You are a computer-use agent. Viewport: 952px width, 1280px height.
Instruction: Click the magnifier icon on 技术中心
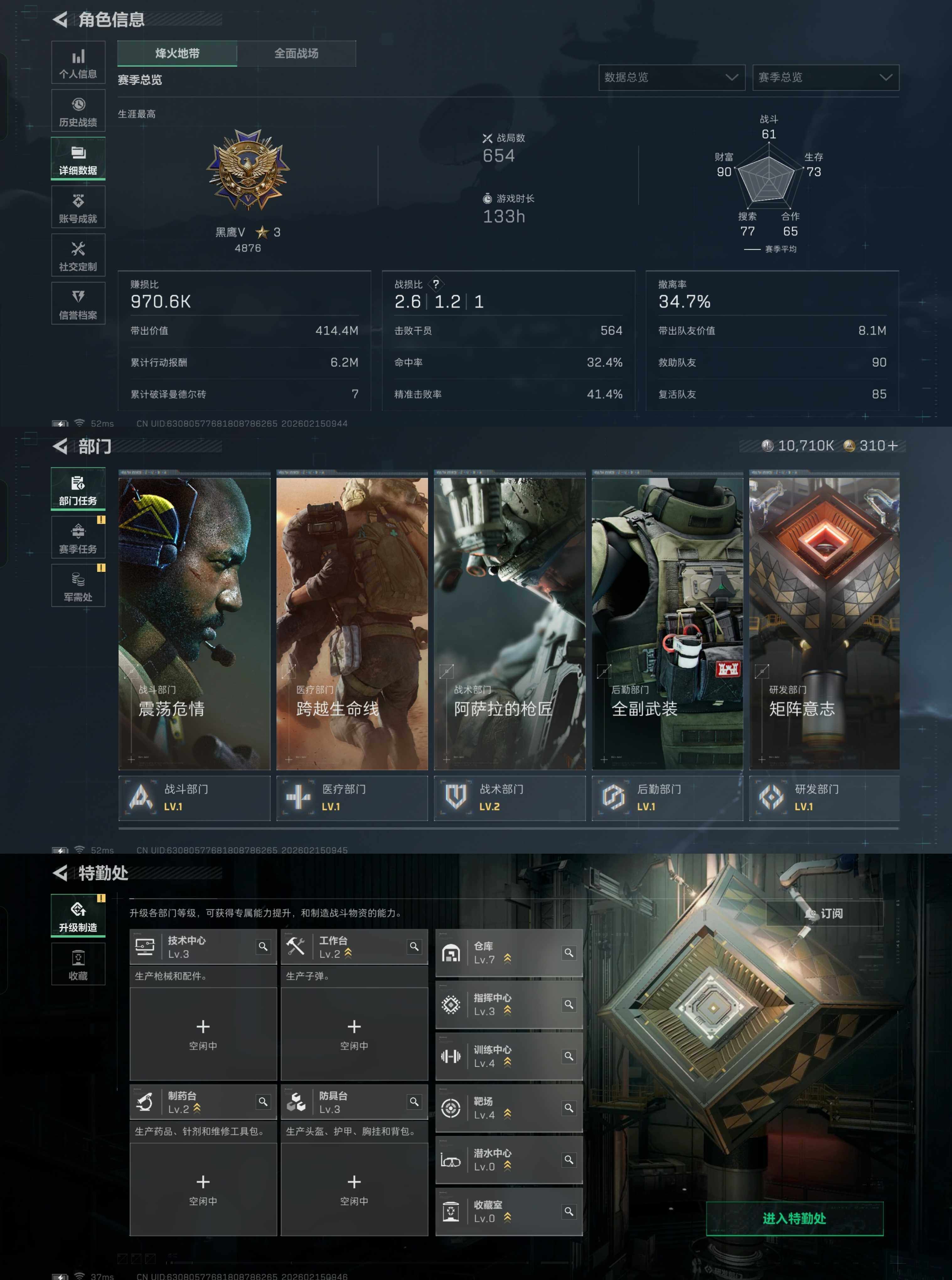pos(263,947)
